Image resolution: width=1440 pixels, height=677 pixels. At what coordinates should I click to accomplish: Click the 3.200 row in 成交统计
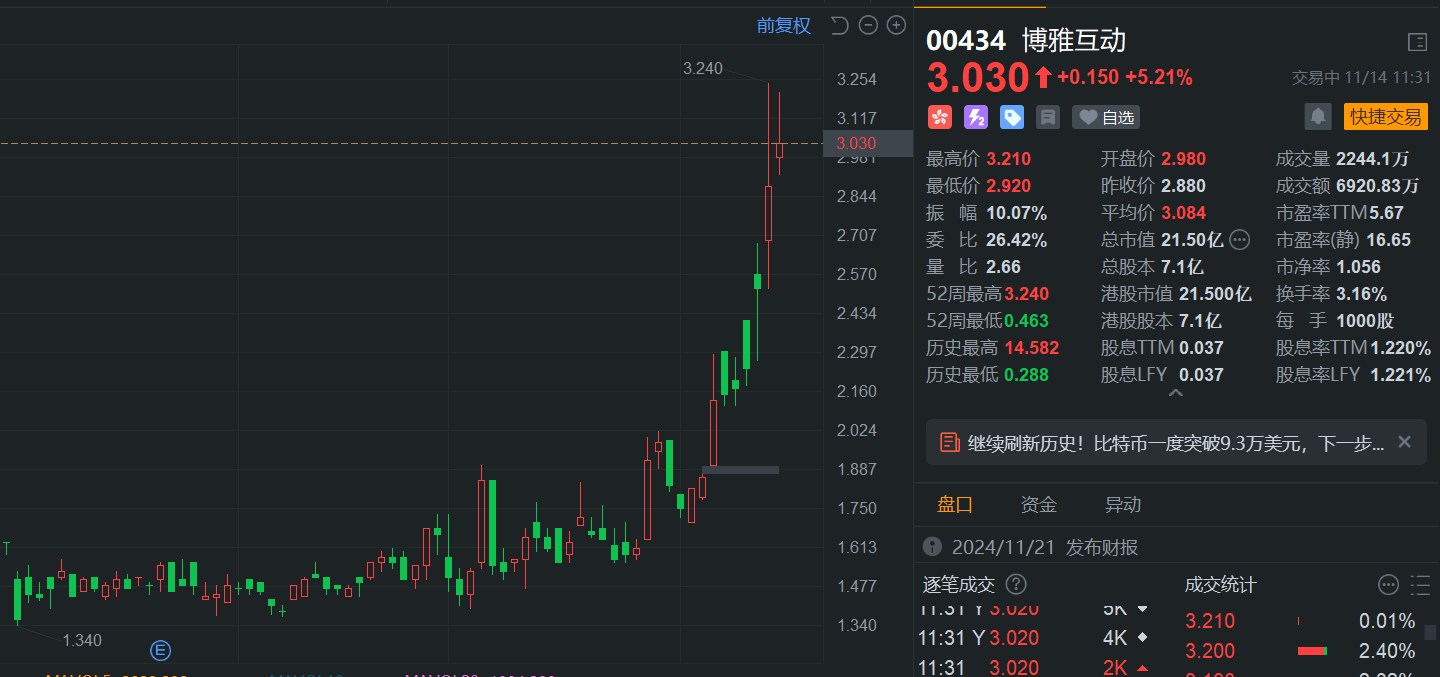(1300, 651)
